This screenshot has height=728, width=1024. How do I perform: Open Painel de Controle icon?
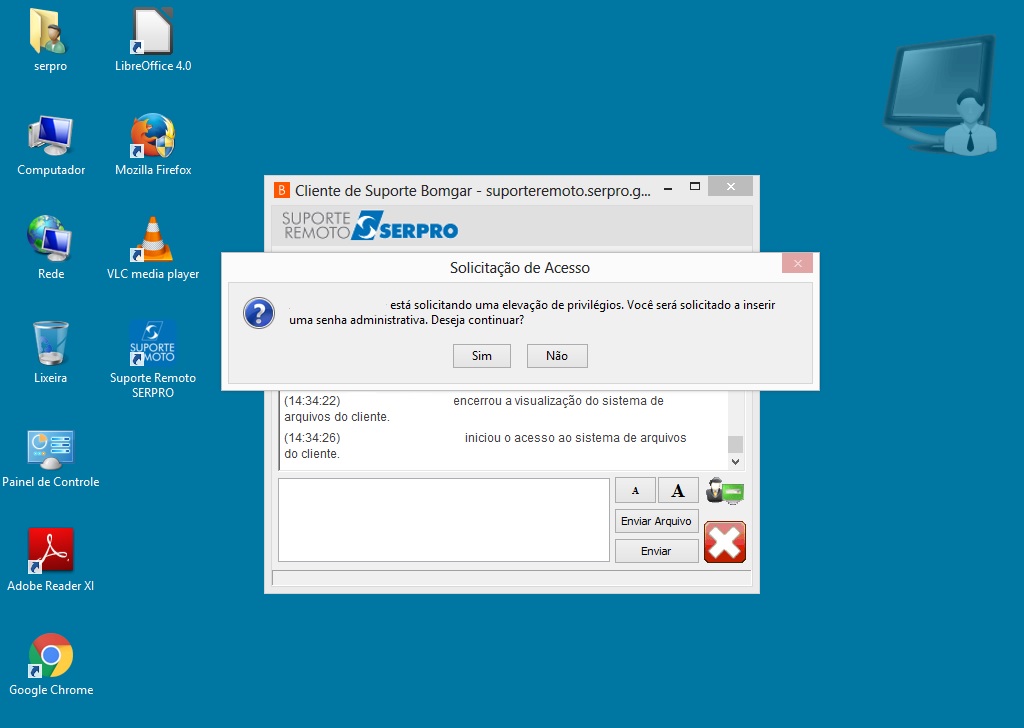pos(51,459)
